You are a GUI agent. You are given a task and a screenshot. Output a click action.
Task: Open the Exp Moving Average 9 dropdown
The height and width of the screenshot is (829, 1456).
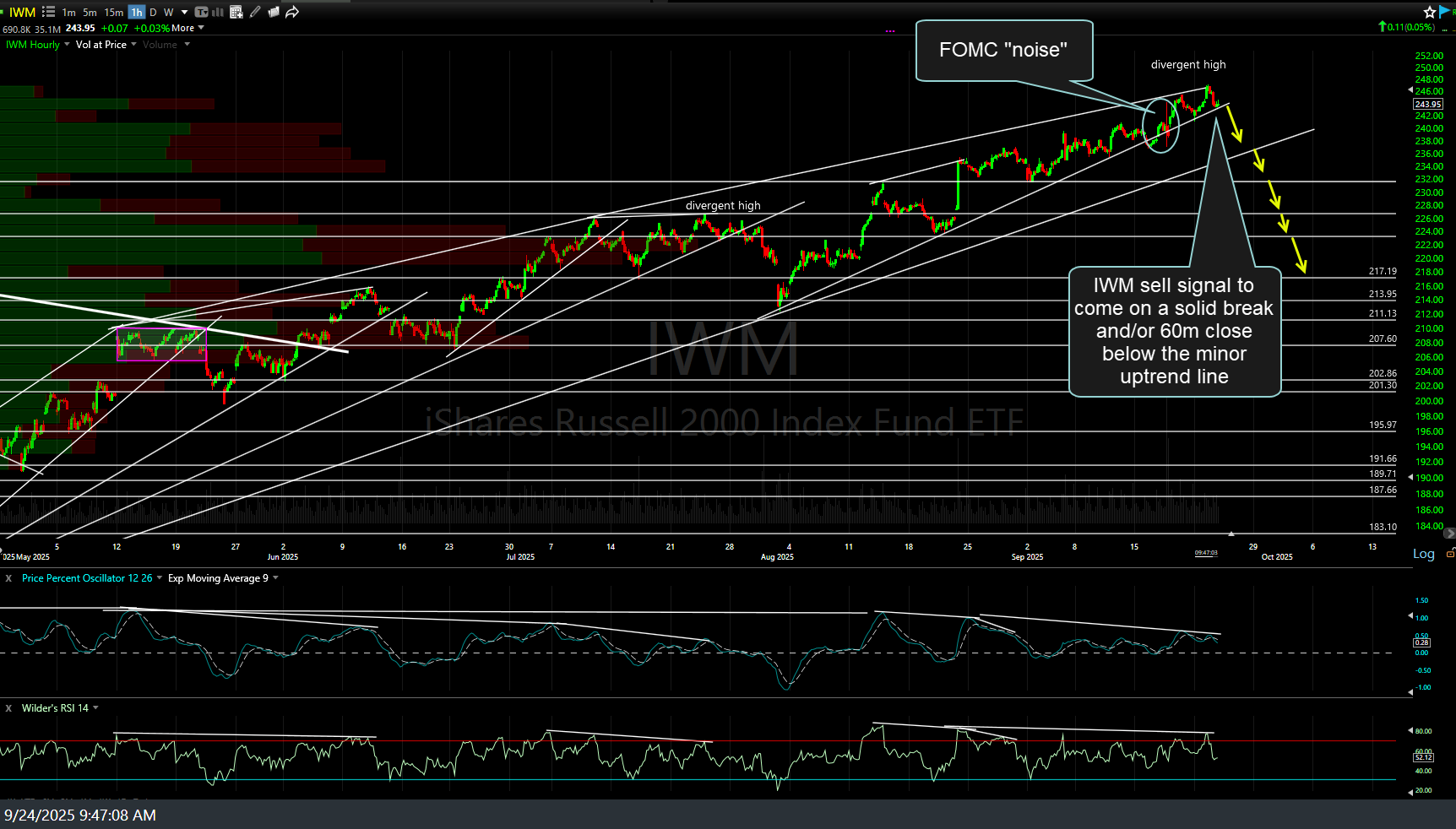(218, 577)
